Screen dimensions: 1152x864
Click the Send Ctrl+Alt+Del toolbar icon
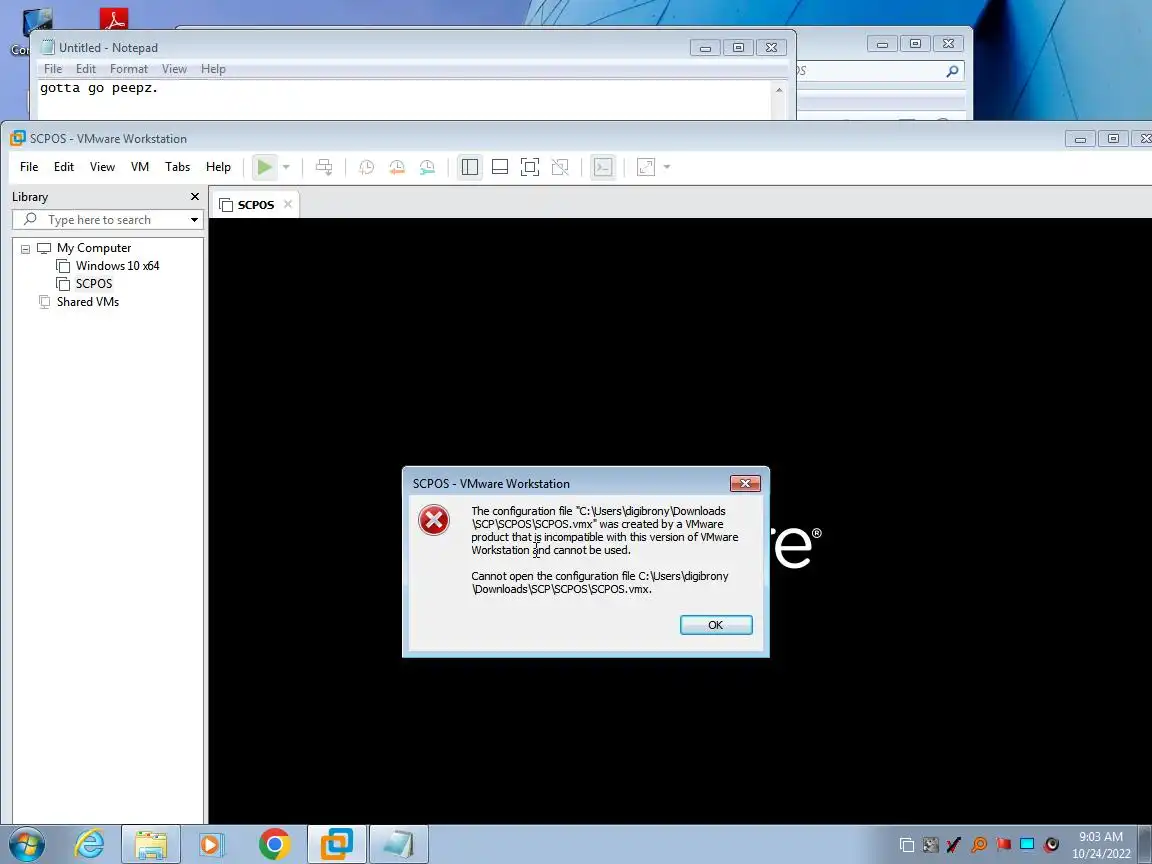324,168
